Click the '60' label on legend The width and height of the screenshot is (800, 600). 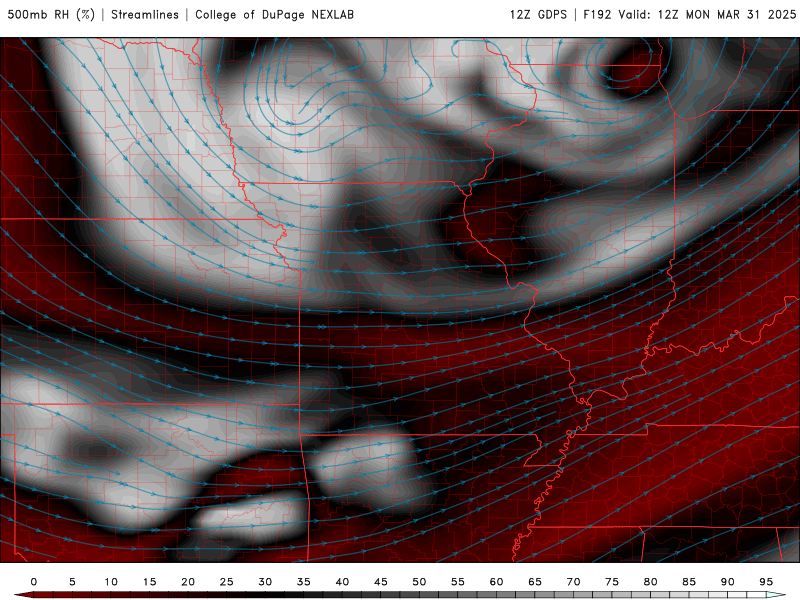pos(496,582)
